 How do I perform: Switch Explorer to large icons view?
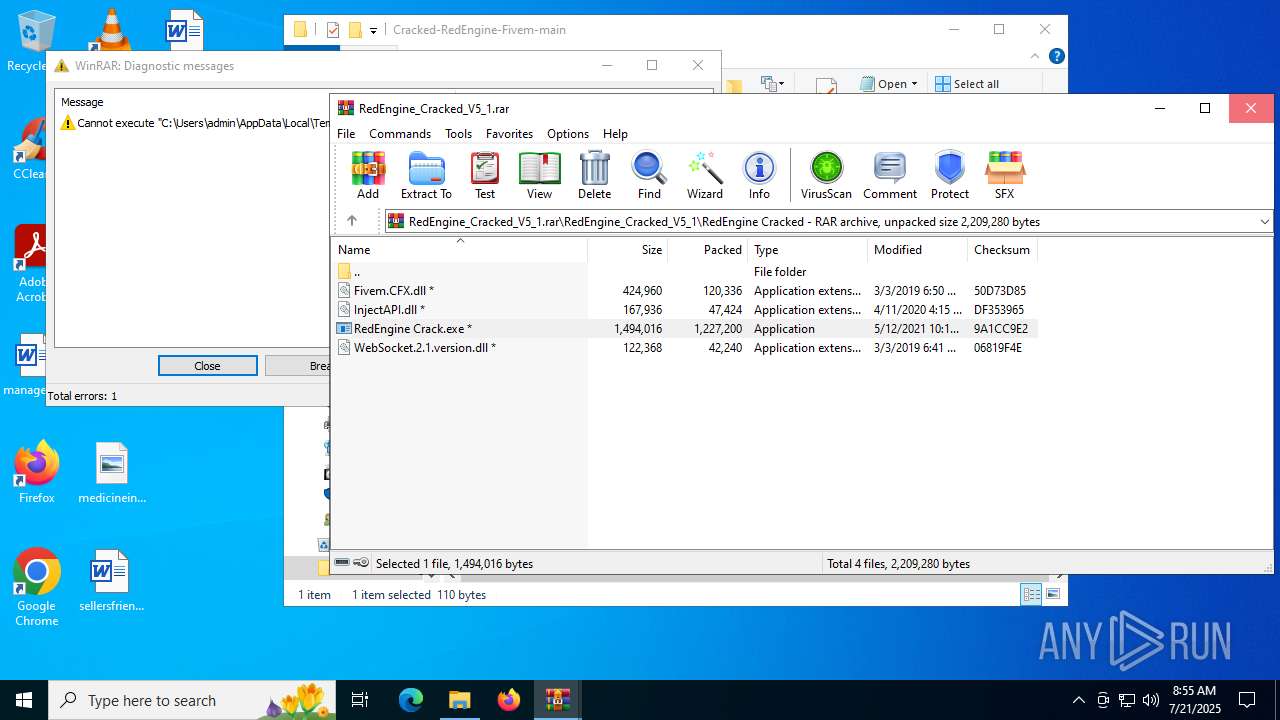point(1052,594)
